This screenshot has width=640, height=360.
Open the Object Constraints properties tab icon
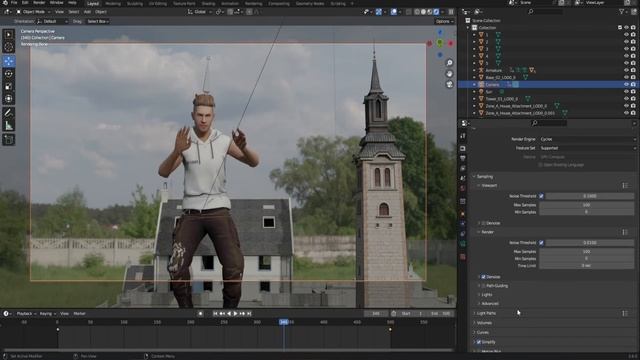(x=462, y=234)
